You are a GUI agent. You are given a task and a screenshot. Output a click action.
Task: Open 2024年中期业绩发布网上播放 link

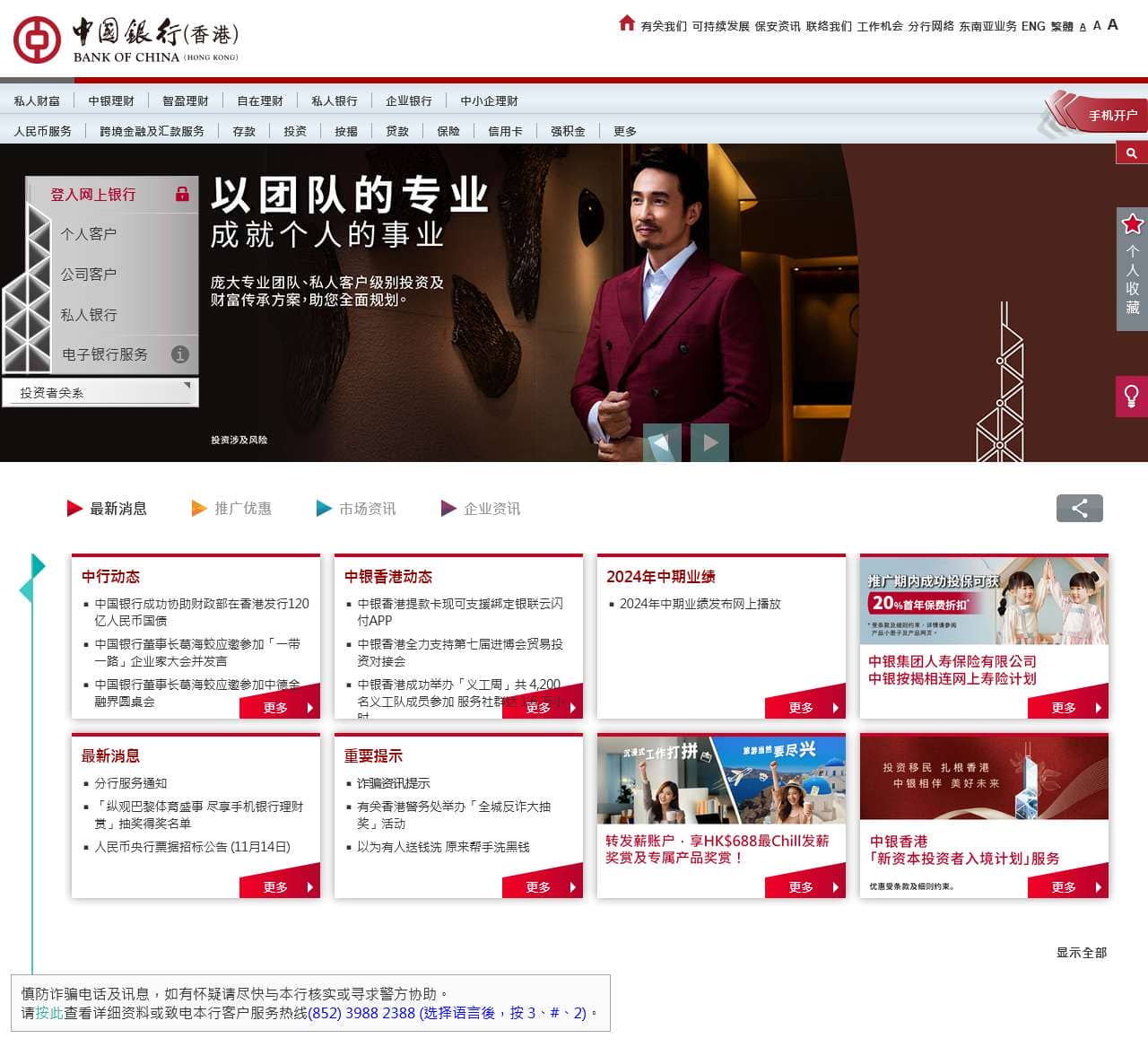pyautogui.click(x=700, y=604)
